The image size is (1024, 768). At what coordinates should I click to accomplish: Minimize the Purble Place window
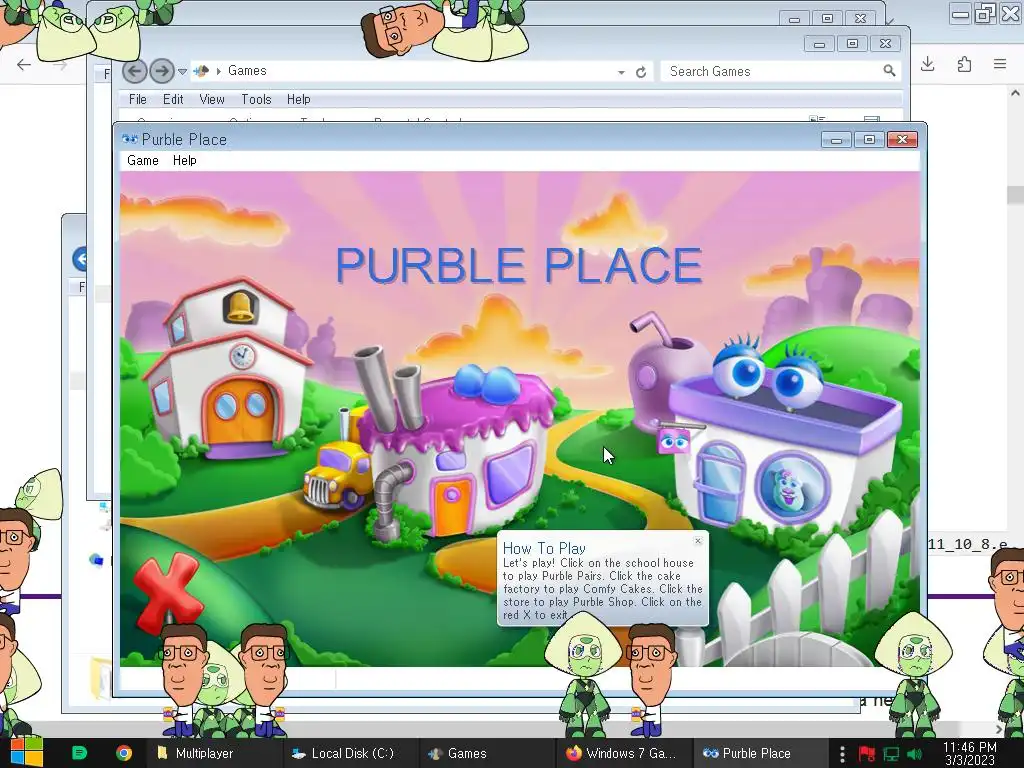836,139
